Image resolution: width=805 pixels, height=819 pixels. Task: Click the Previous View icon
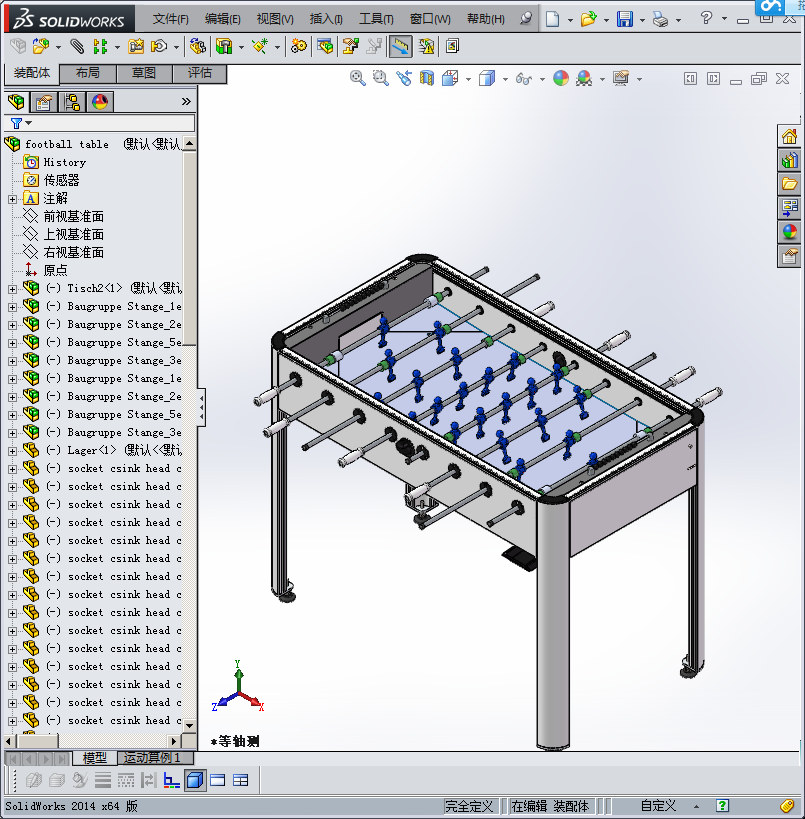404,78
